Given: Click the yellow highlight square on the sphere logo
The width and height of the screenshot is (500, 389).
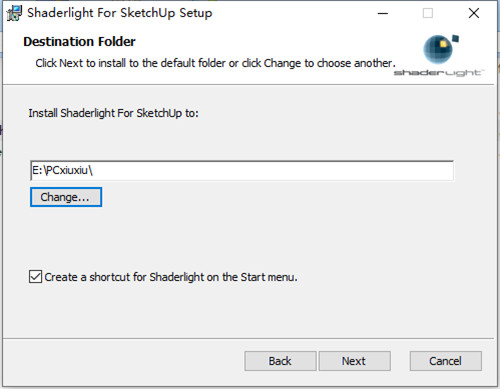Looking at the screenshot, I should tap(443, 44).
